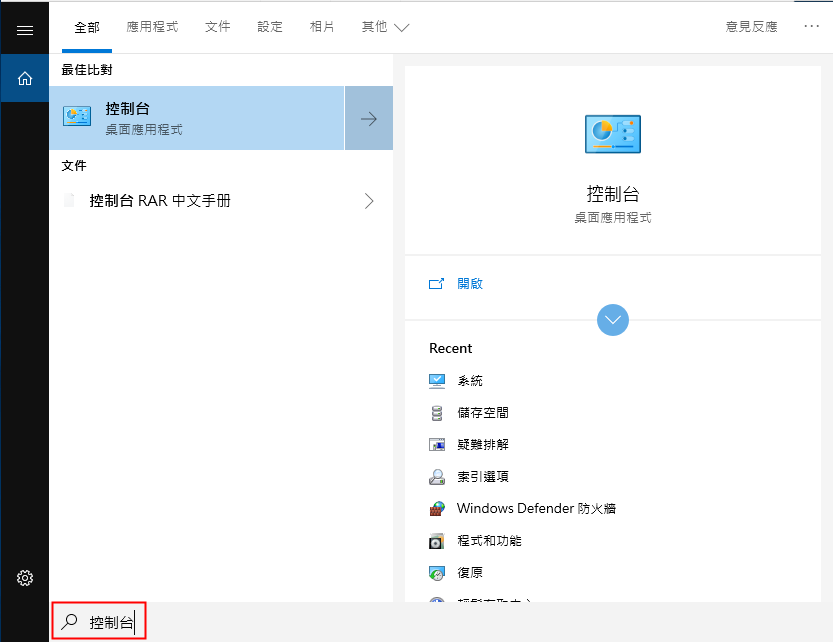Screen dimensions: 833x642
Task: Open recent item Windows Defender 防火牆
Action: pyautogui.click(x=536, y=509)
